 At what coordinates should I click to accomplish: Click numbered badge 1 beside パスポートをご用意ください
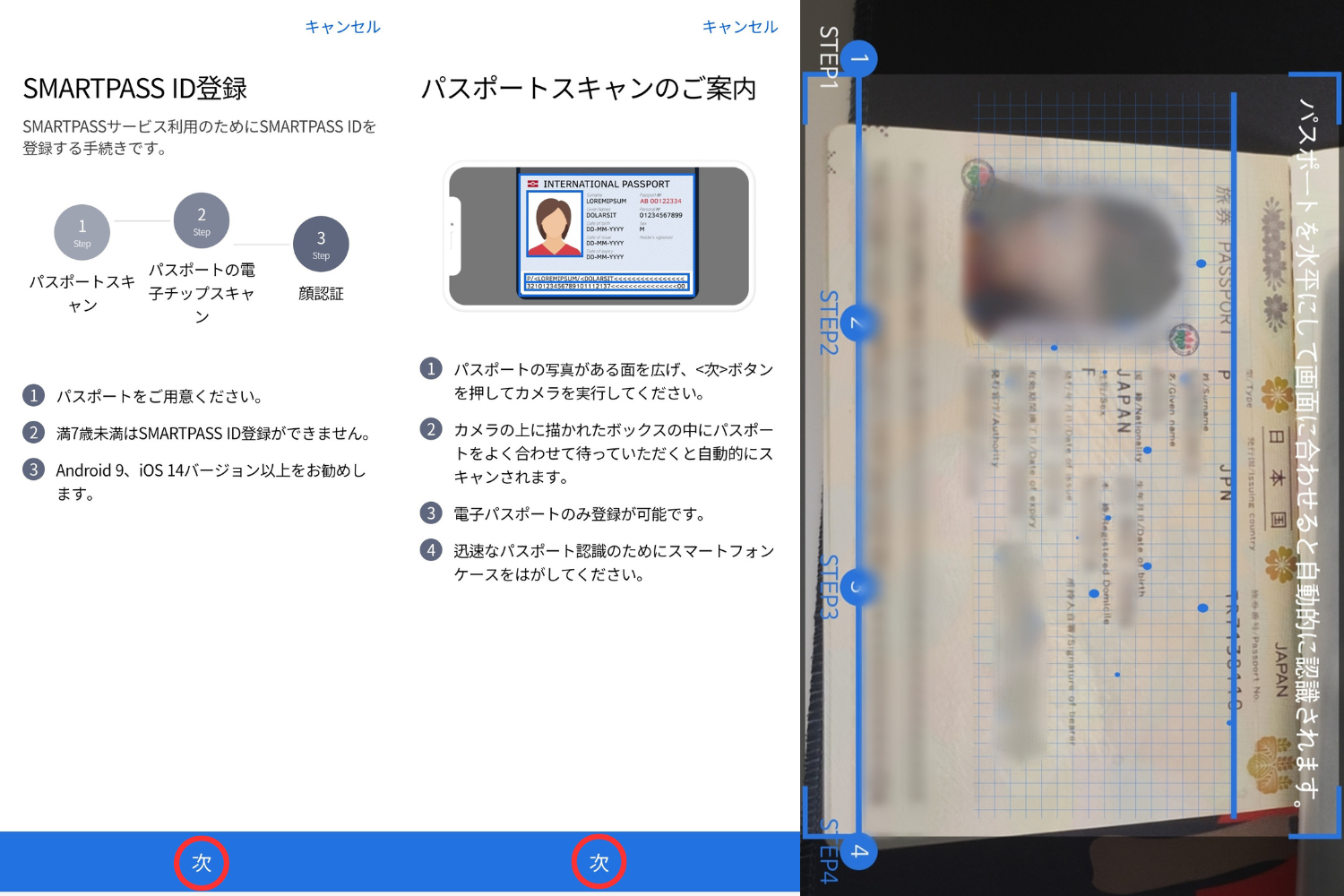coord(34,395)
